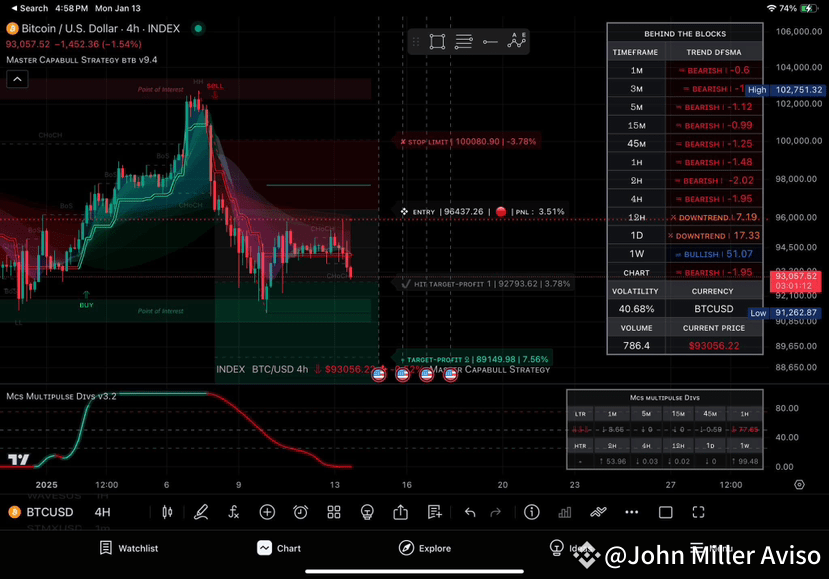Open the chart info circle icon
Image resolution: width=829 pixels, height=579 pixels.
531,512
